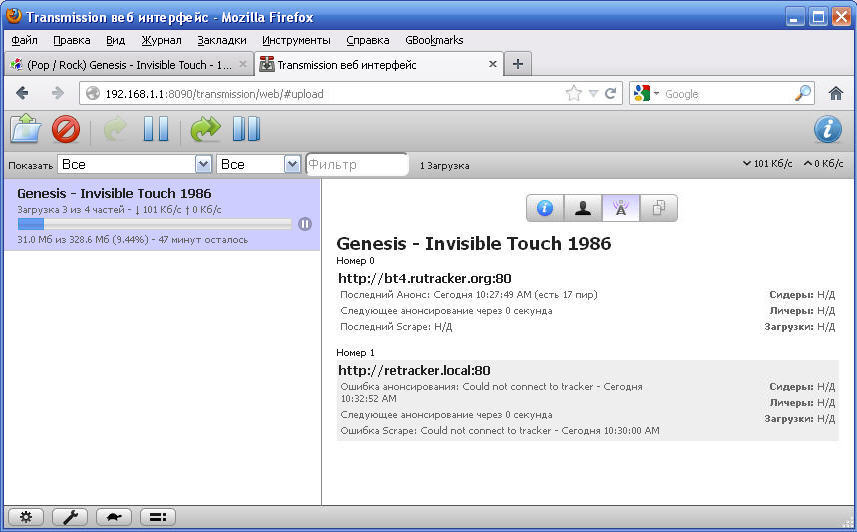Open the state filter dropdown showing Все
Viewport: 857px width, 532px height.
[x=134, y=164]
